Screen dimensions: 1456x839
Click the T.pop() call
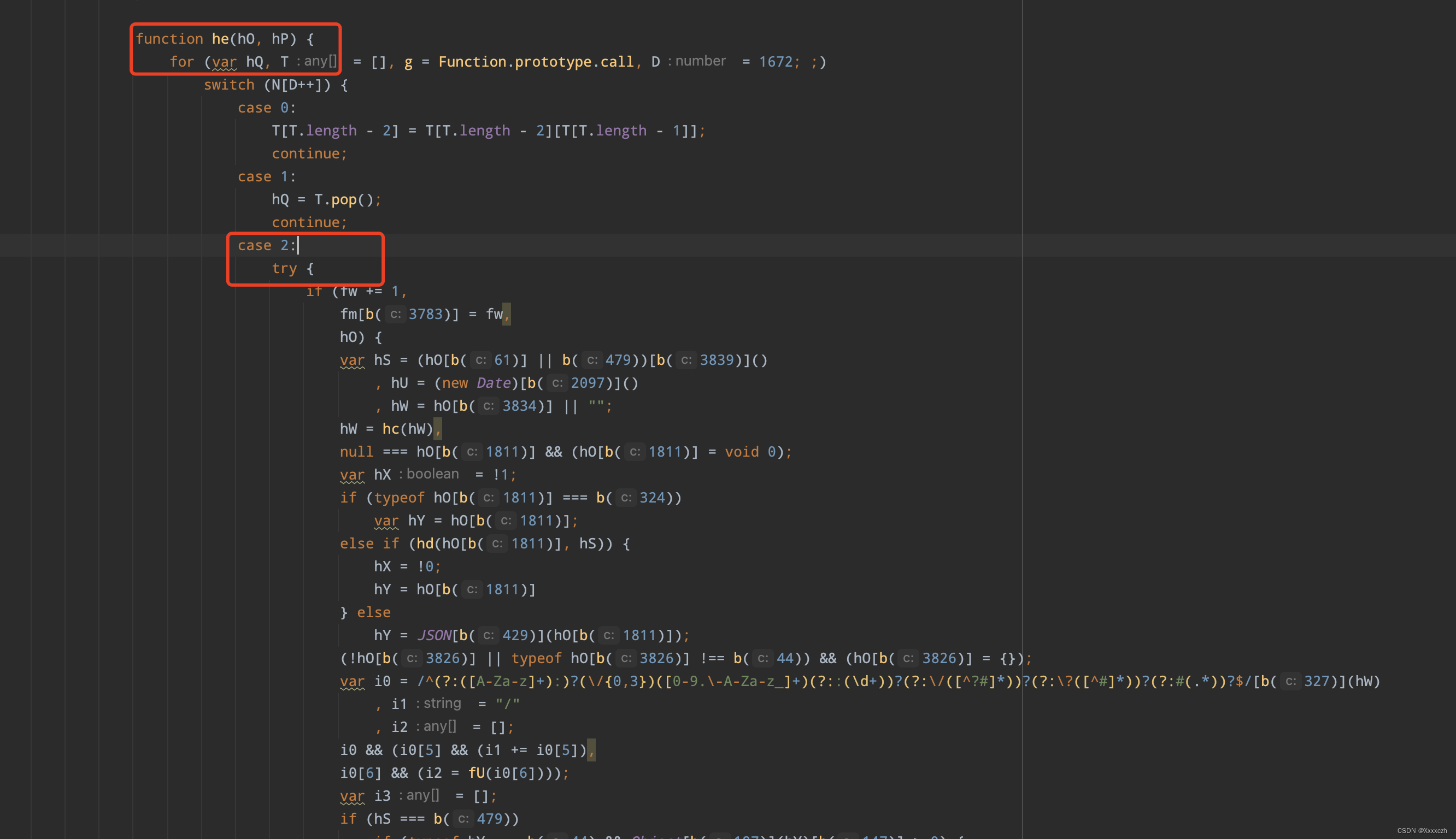point(344,199)
